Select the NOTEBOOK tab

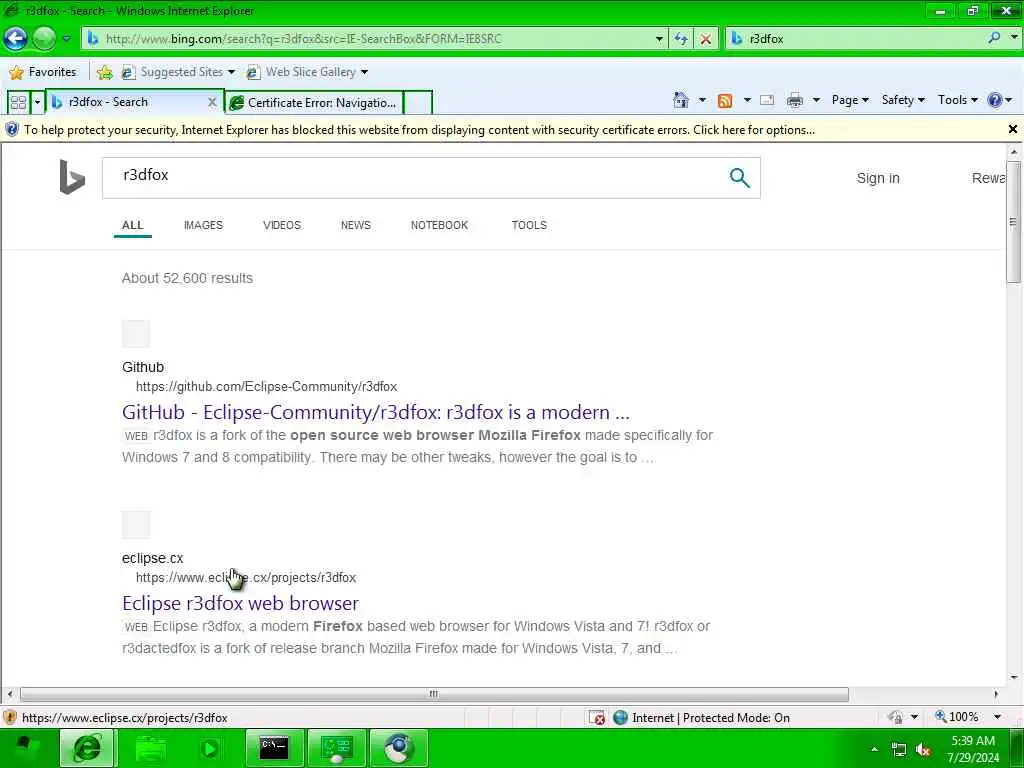tap(439, 225)
